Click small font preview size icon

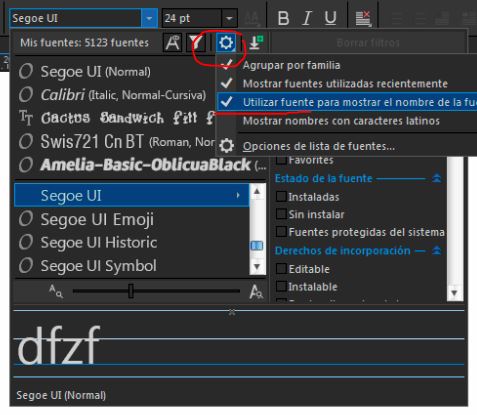click(x=56, y=291)
